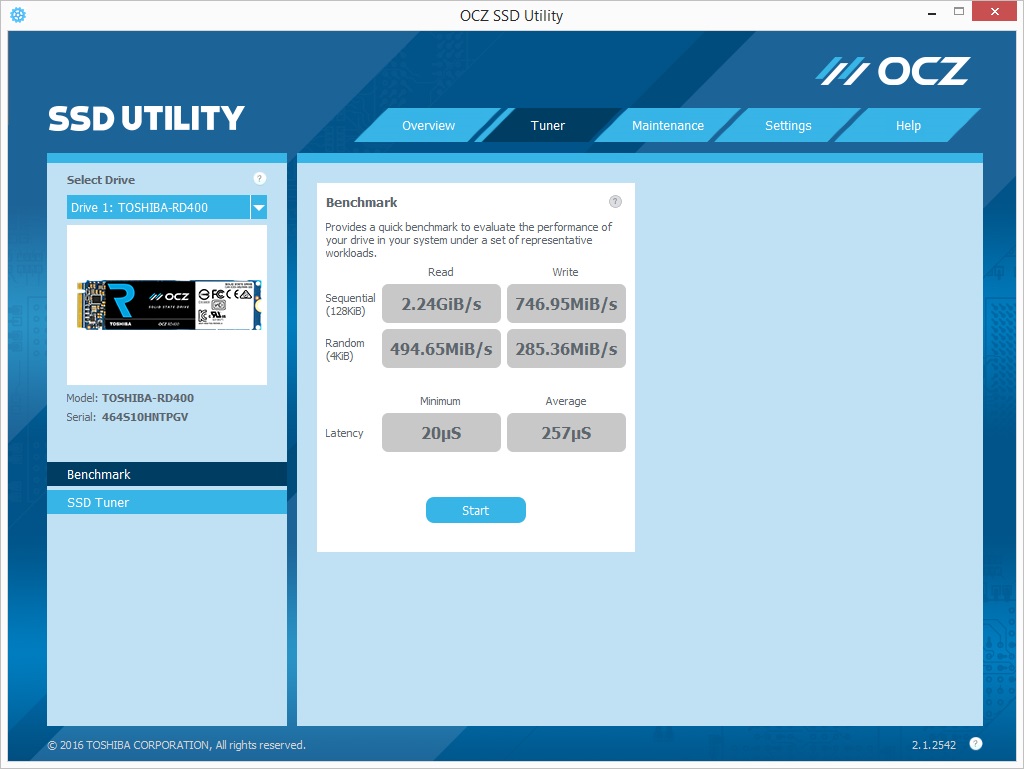Select Benchmark in the left sidebar
Viewport: 1024px width, 769px height.
(167, 475)
